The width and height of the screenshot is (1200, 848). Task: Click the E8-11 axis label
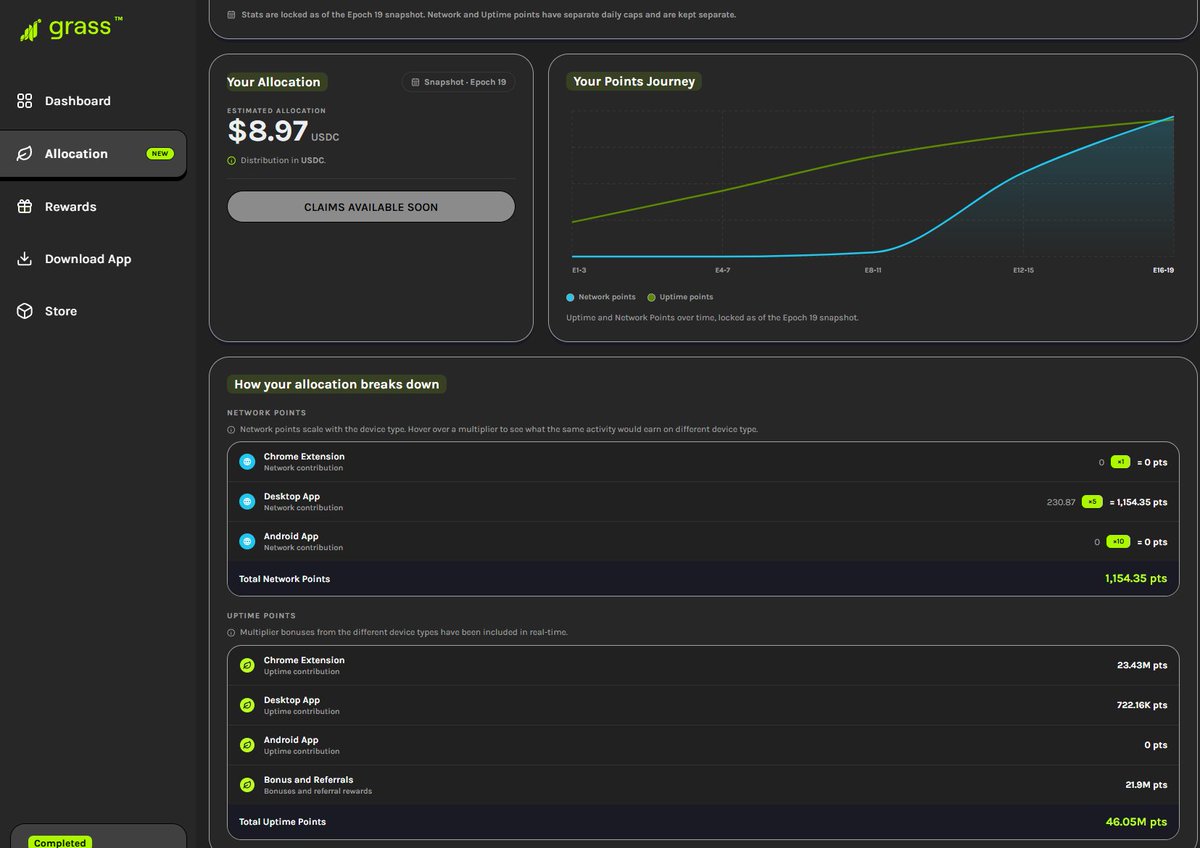[872, 271]
